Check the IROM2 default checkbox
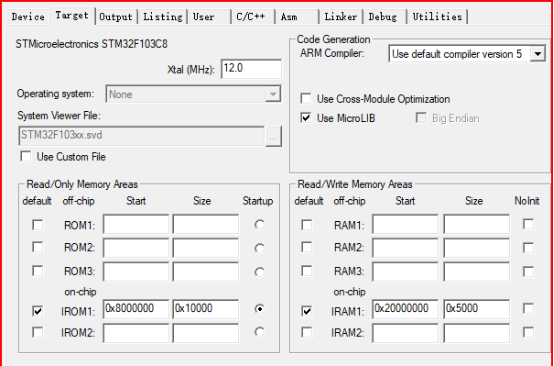Screen dimensions: 554x366 (37, 332)
